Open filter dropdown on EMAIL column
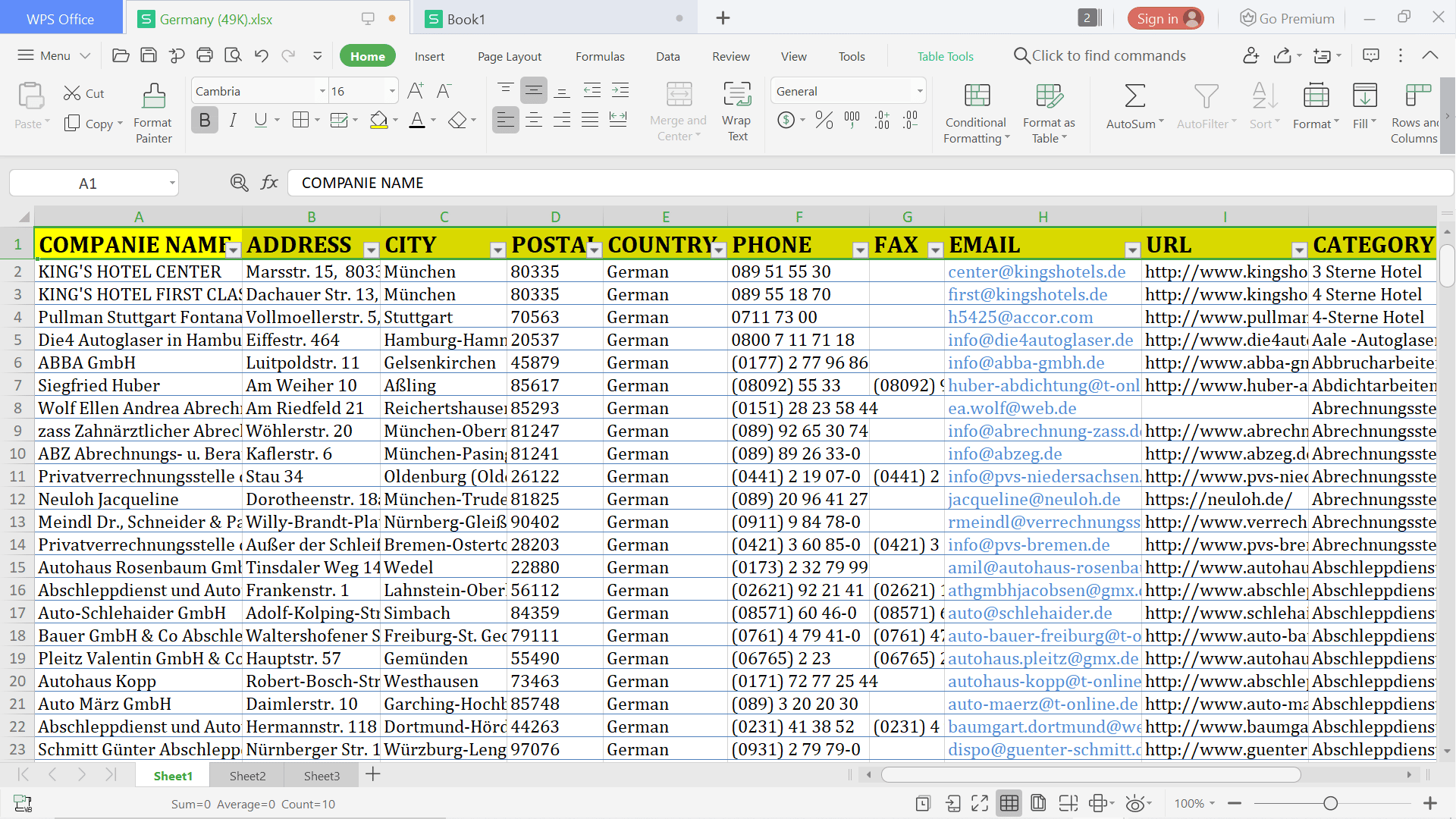 [1132, 249]
